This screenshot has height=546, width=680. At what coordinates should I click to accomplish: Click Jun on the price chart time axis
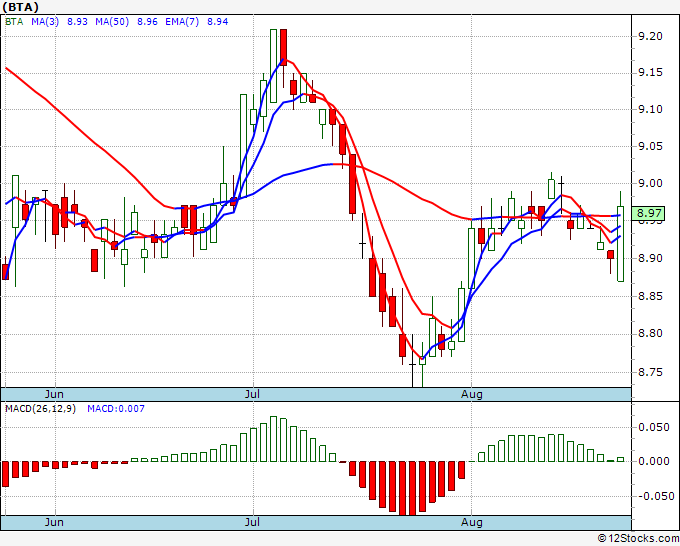coord(54,394)
